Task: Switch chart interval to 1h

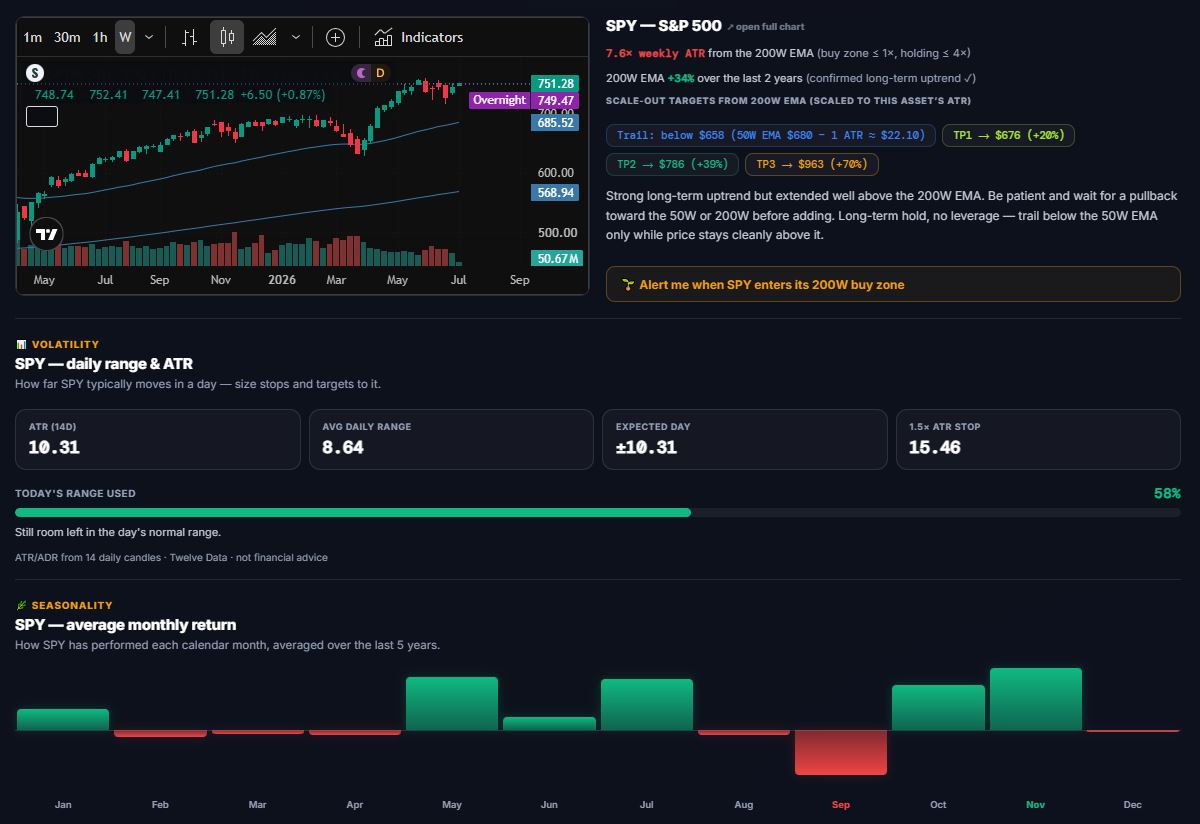Action: [x=100, y=37]
